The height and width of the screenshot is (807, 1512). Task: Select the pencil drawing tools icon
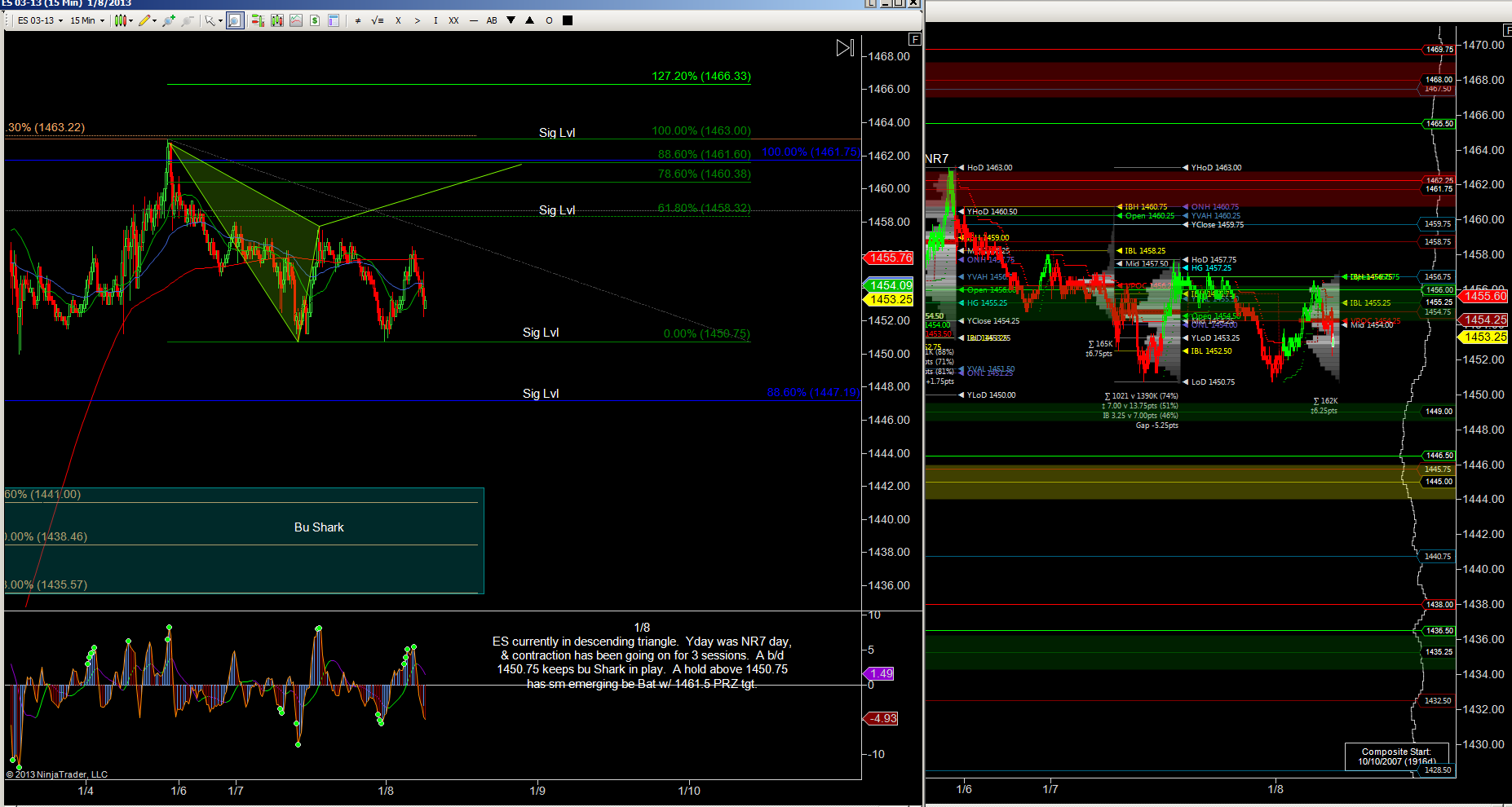point(147,20)
